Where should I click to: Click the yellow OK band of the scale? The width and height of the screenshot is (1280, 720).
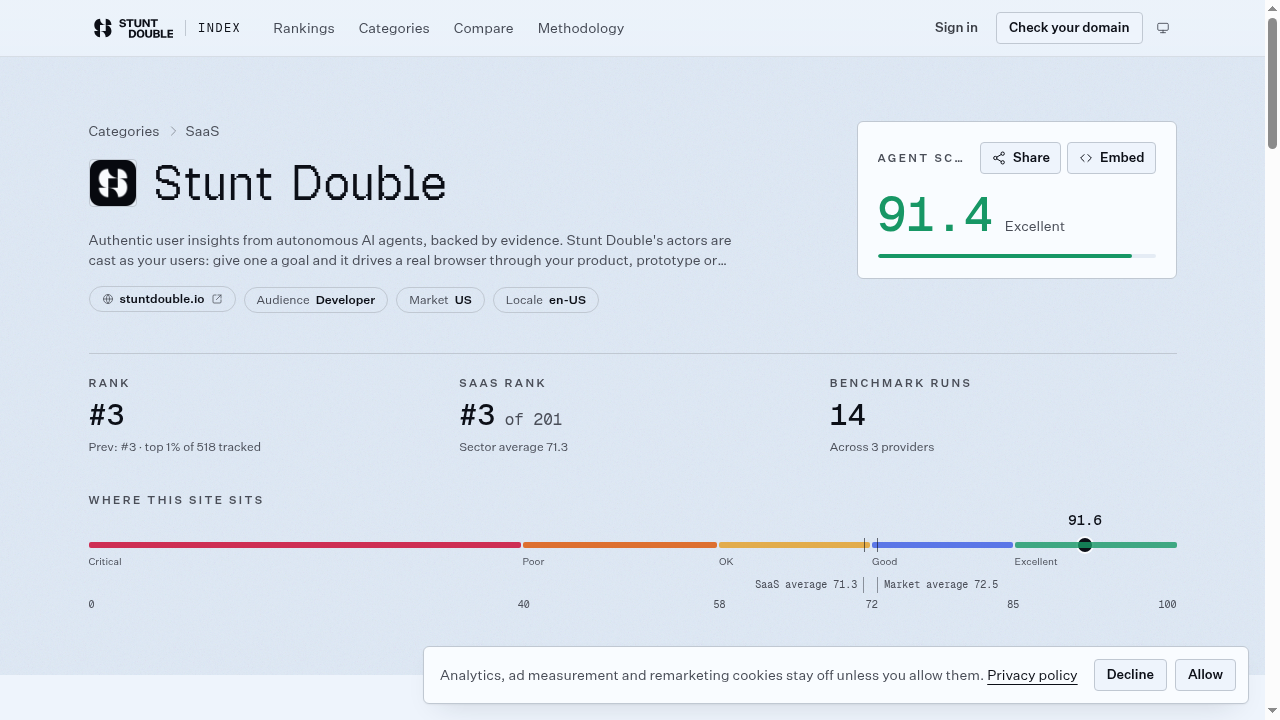pyautogui.click(x=793, y=545)
